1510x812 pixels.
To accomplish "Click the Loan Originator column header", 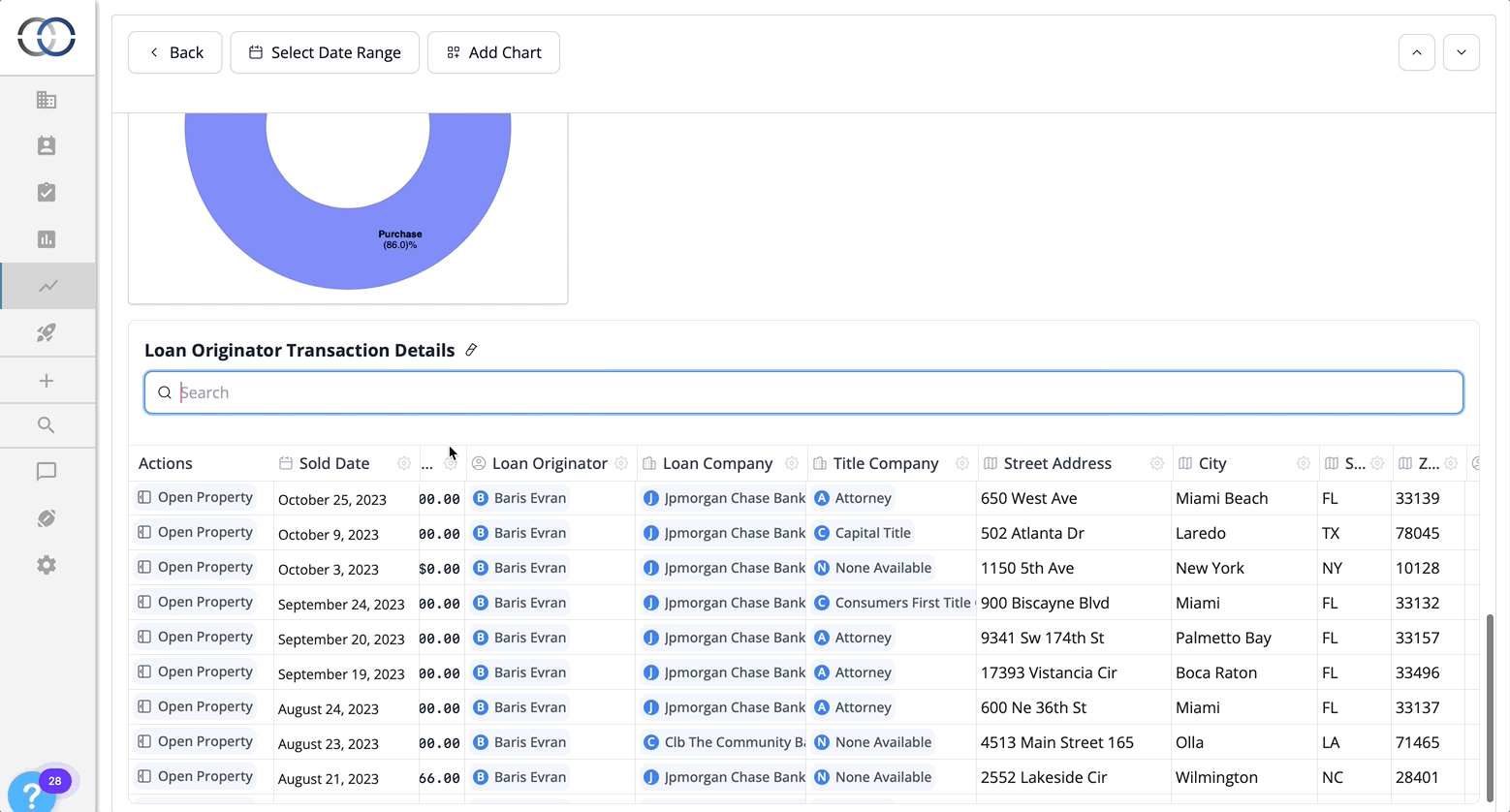I will tap(550, 463).
